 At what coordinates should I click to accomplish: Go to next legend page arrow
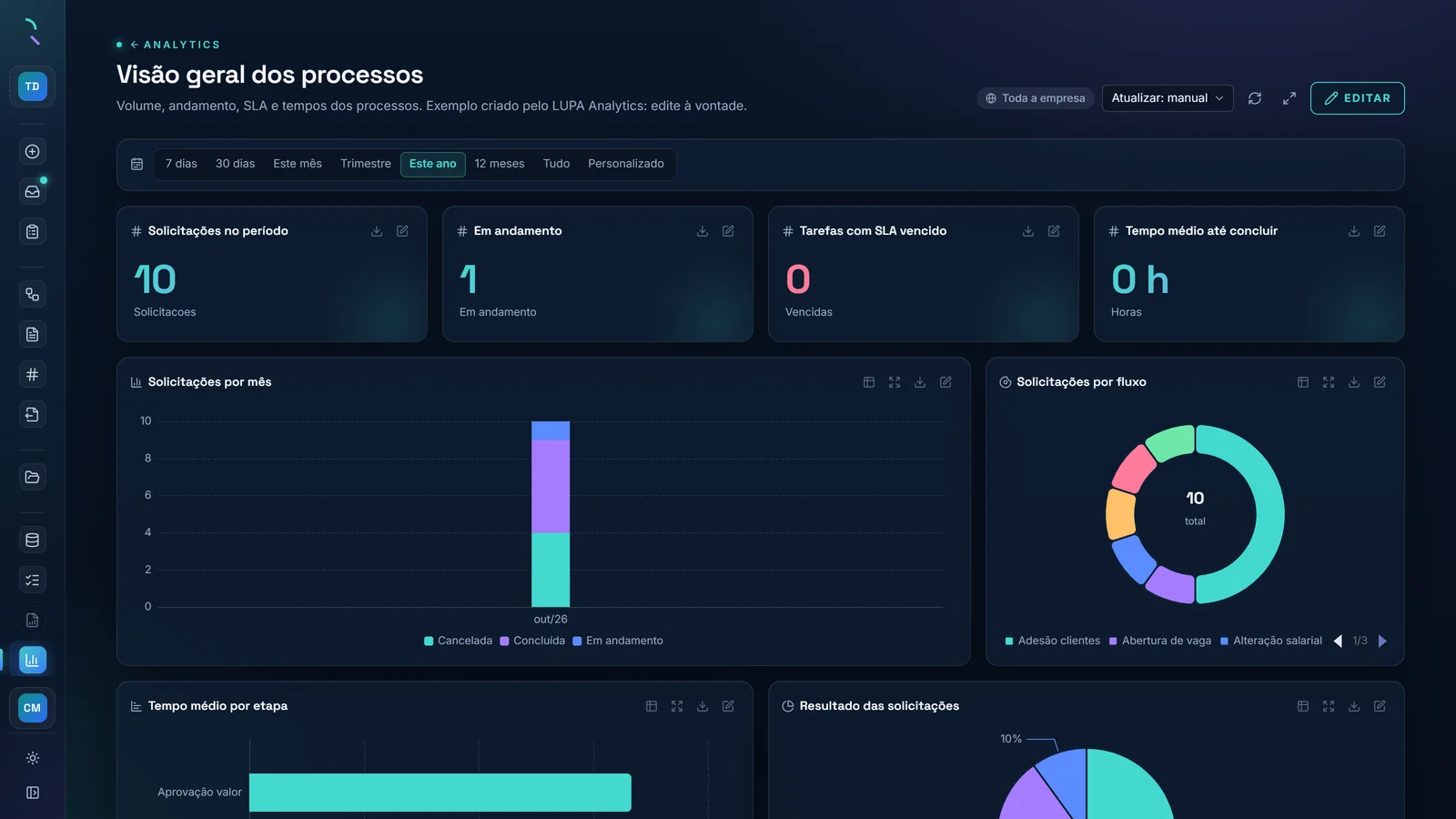[x=1382, y=641]
